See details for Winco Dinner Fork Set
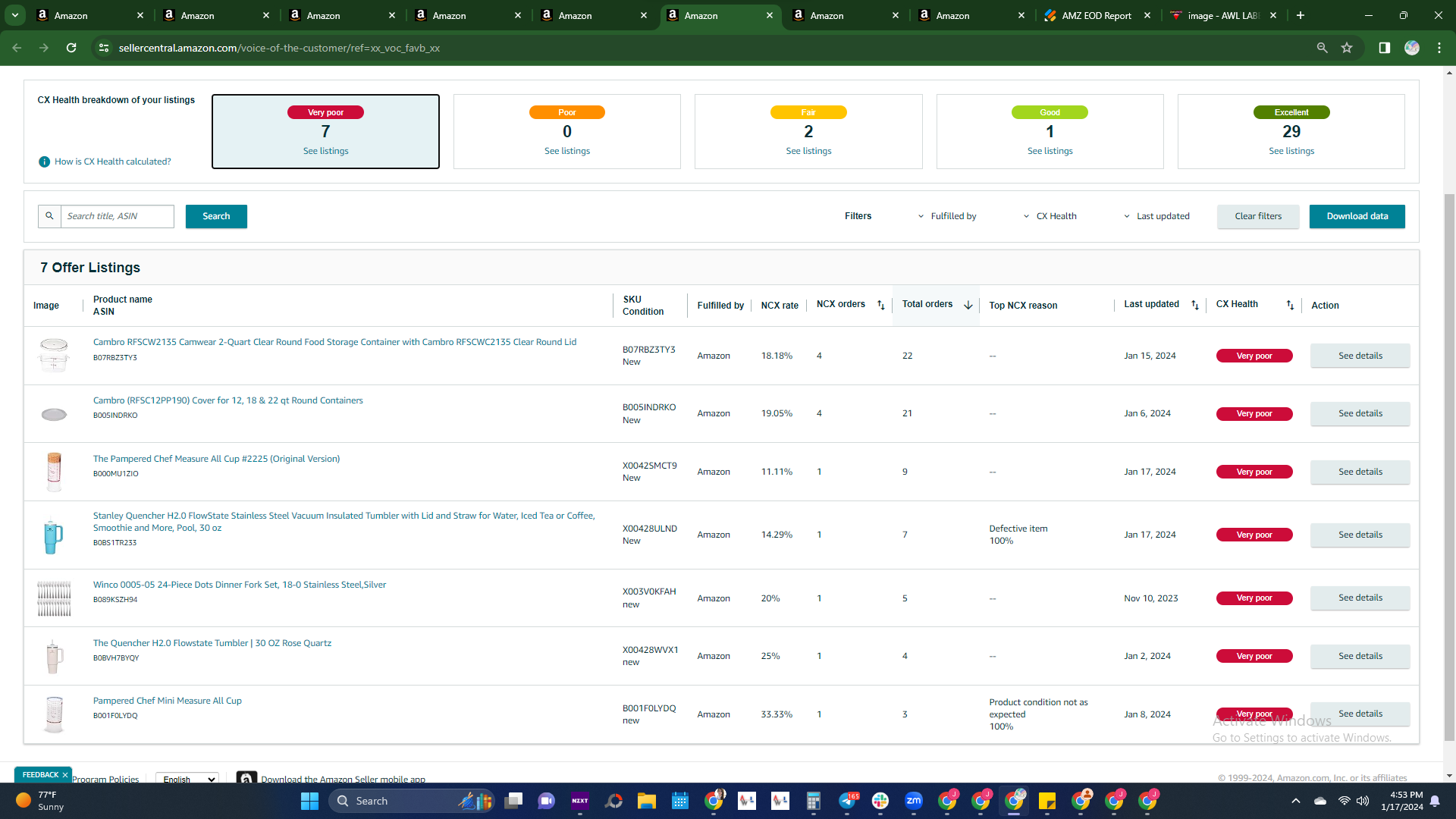 point(1360,598)
